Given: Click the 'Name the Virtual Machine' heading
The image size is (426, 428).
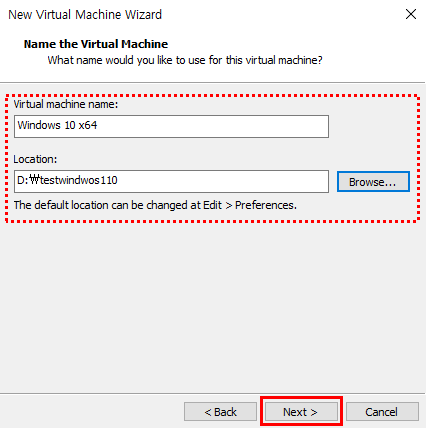Looking at the screenshot, I should tap(96, 44).
